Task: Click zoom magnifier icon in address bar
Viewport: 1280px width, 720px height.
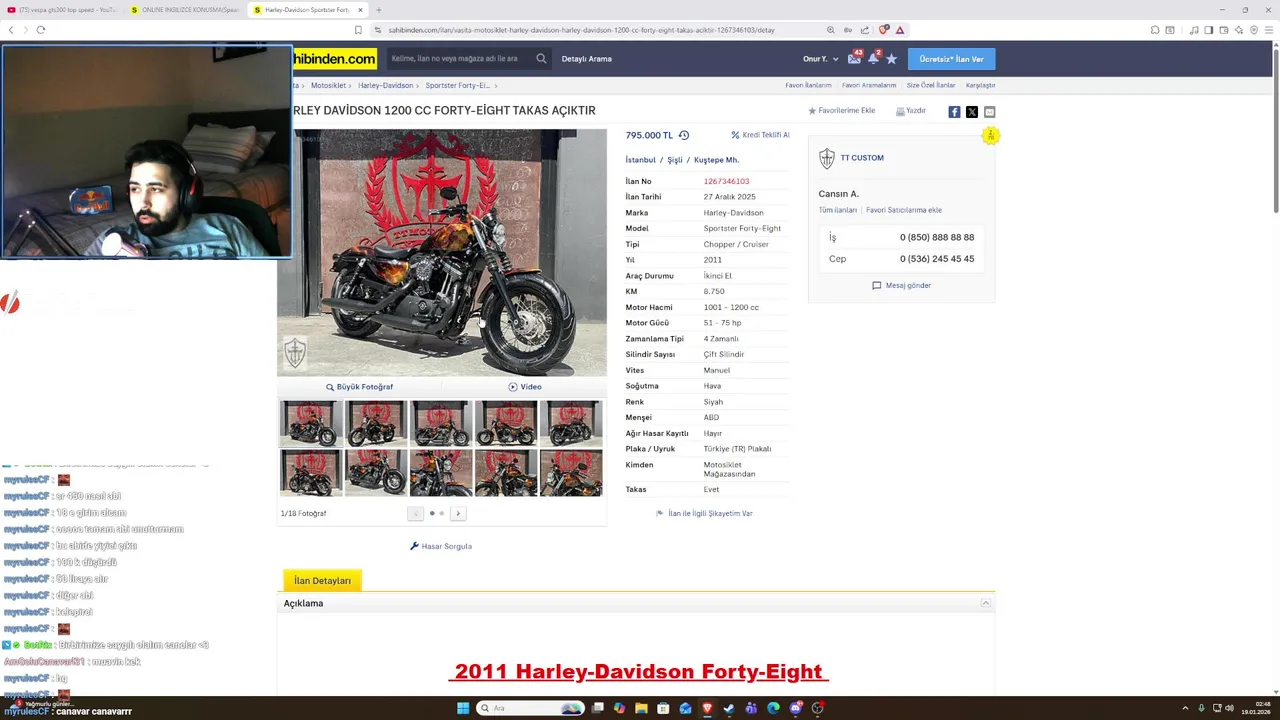Action: point(830,30)
